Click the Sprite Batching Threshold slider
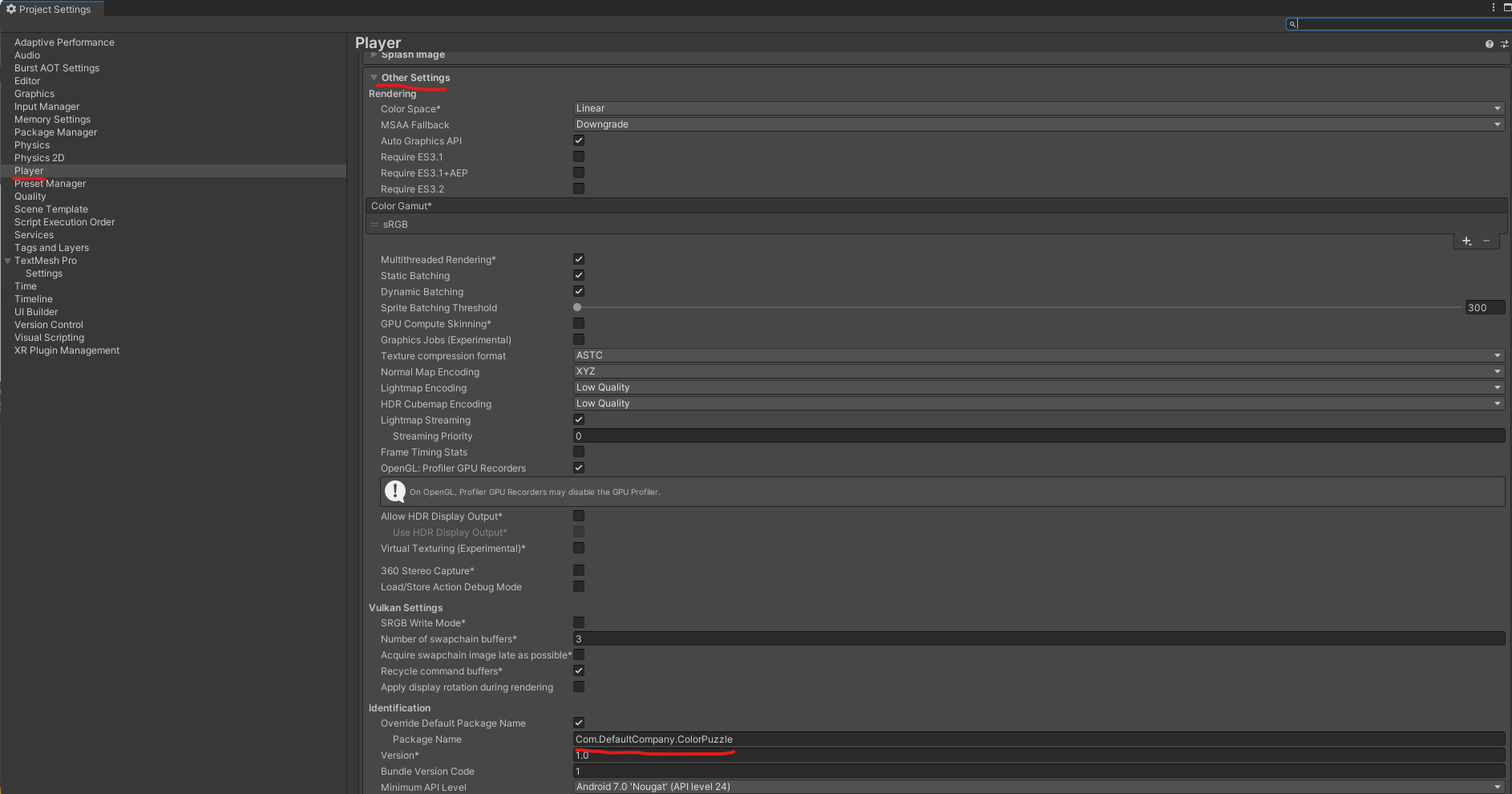1512x794 pixels. [x=1018, y=307]
